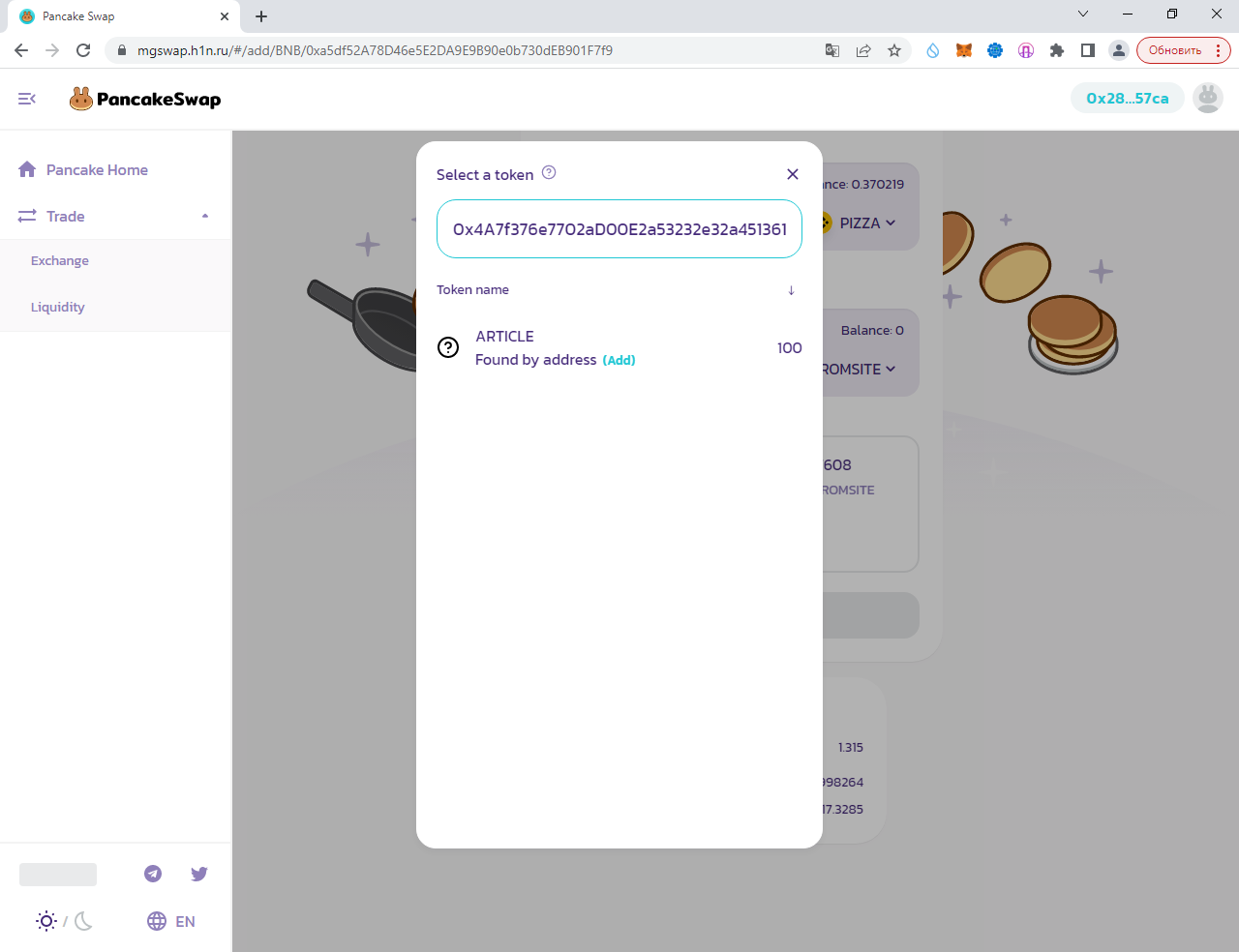Reverse token sort order arrow
The height and width of the screenshot is (952, 1239).
pyautogui.click(x=791, y=290)
